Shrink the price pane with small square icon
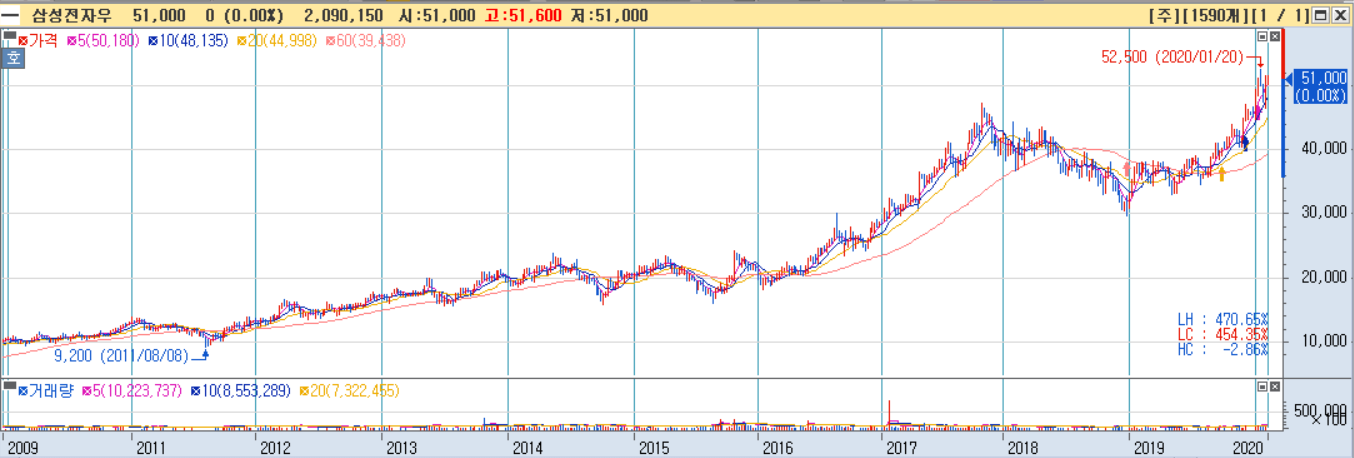This screenshot has width=1354, height=458. pos(1262,36)
